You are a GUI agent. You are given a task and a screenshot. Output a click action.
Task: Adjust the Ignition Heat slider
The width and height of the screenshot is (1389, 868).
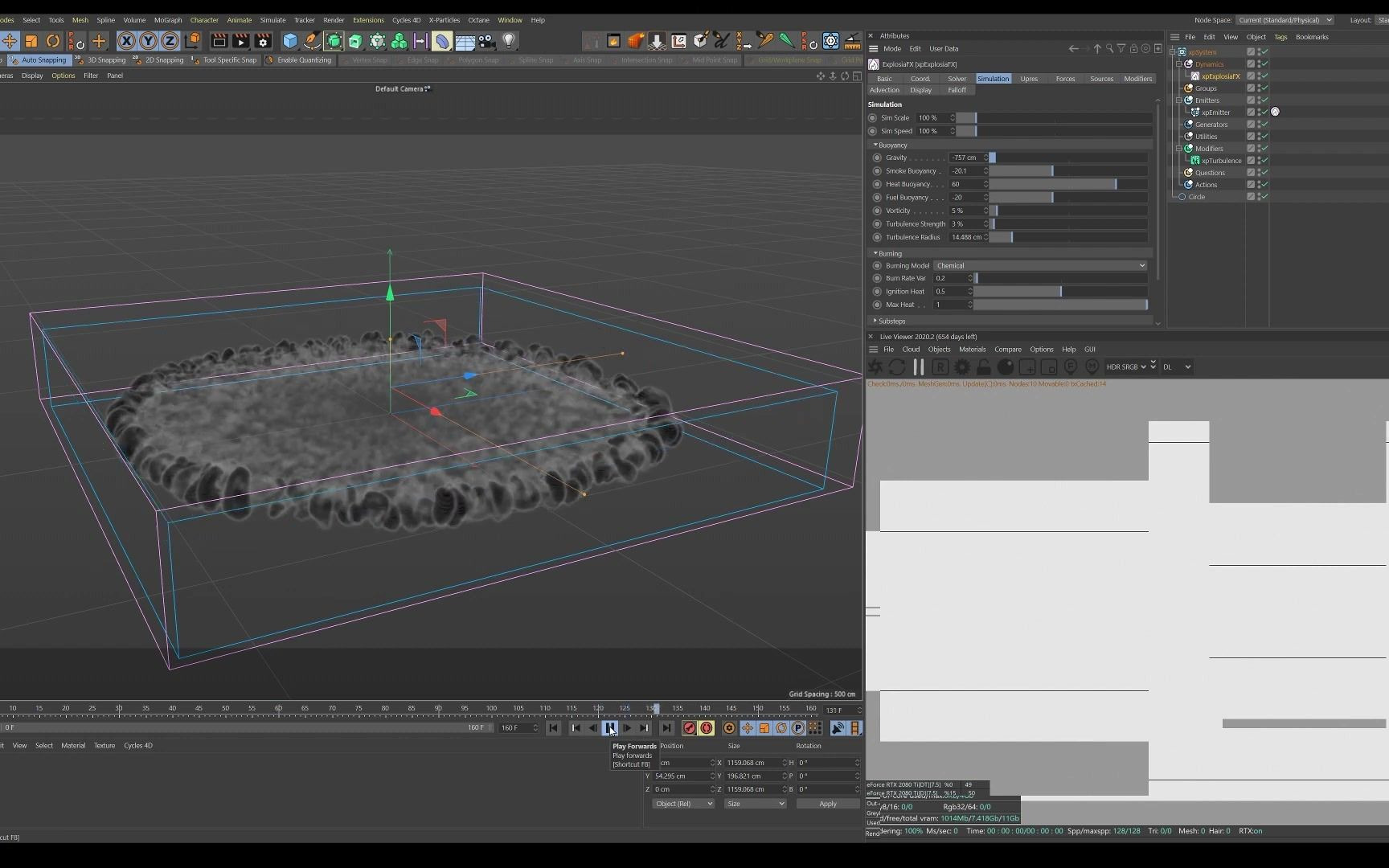[x=1060, y=292]
